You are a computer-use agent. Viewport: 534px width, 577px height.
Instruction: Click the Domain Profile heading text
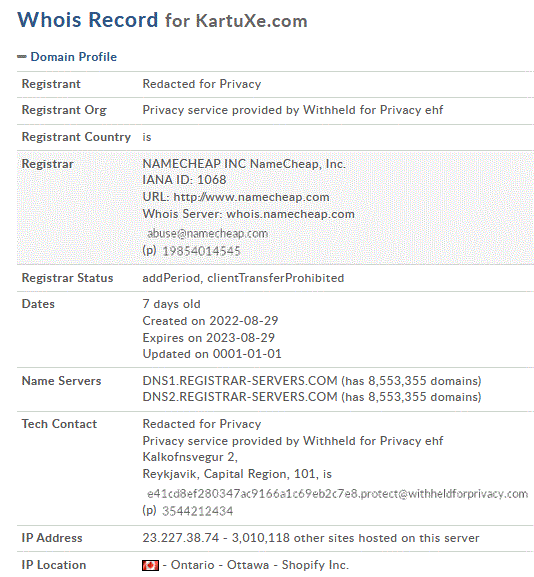click(x=74, y=57)
